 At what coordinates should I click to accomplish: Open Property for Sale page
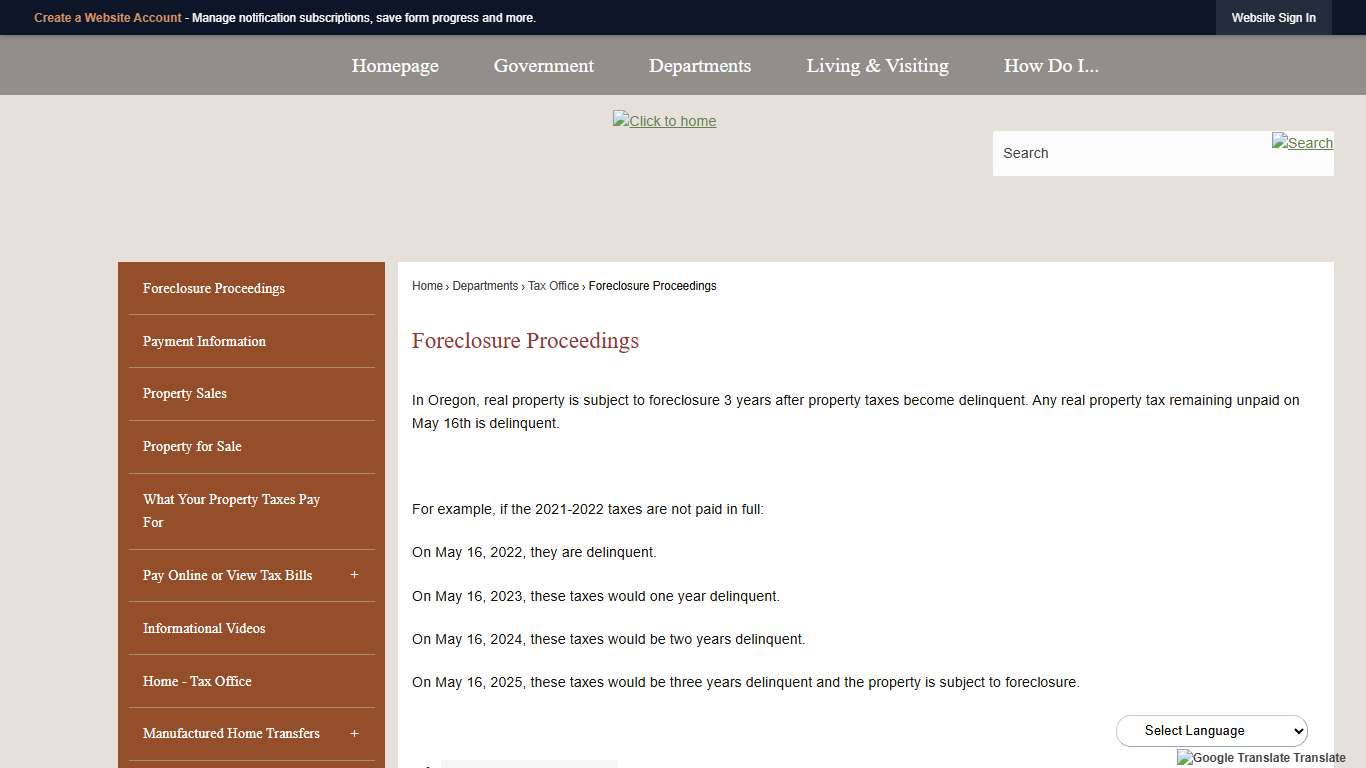pos(192,446)
